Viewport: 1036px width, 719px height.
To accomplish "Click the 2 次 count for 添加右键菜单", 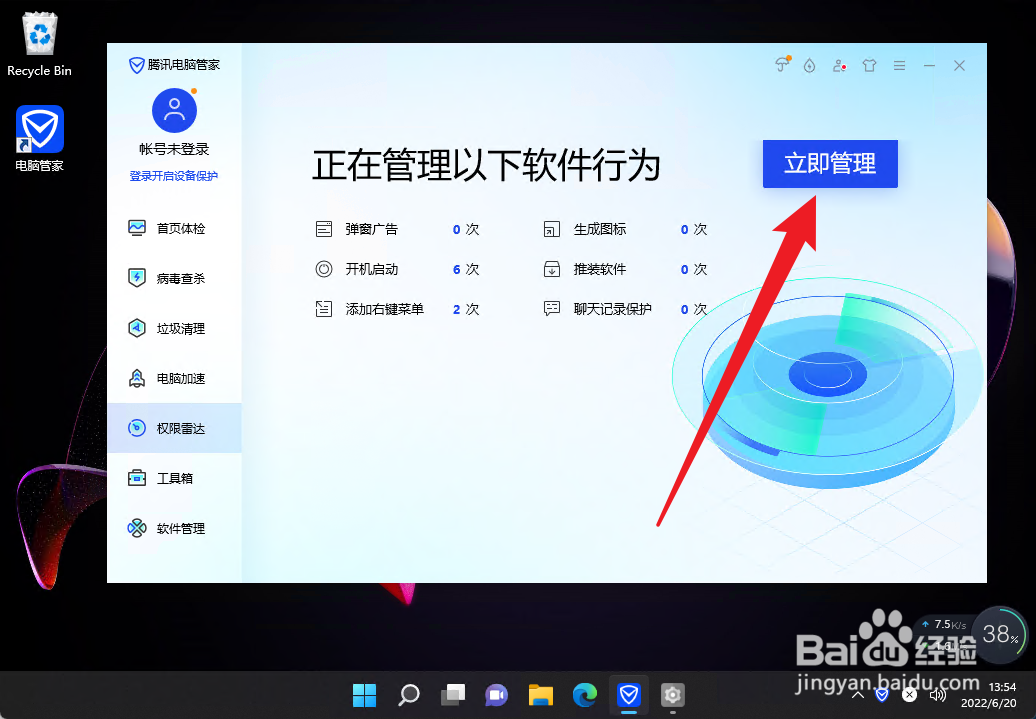I will [466, 309].
